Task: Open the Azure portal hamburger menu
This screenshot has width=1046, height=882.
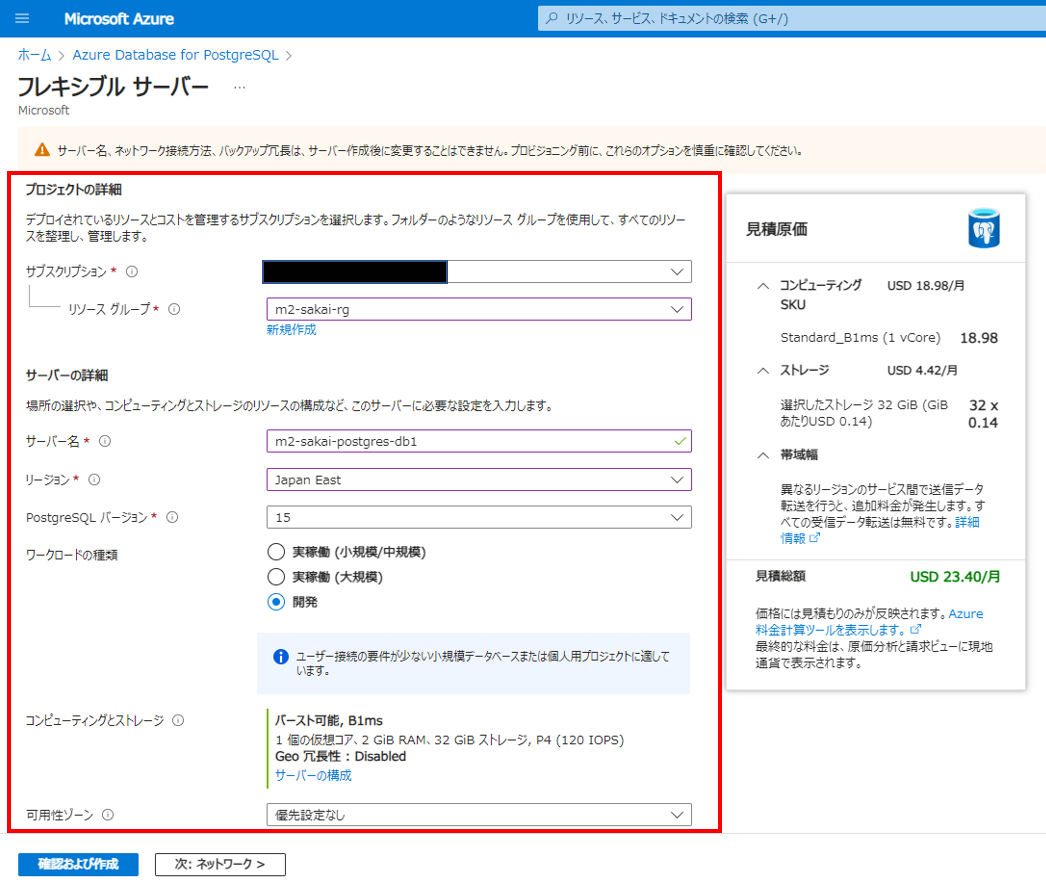Action: pyautogui.click(x=22, y=18)
